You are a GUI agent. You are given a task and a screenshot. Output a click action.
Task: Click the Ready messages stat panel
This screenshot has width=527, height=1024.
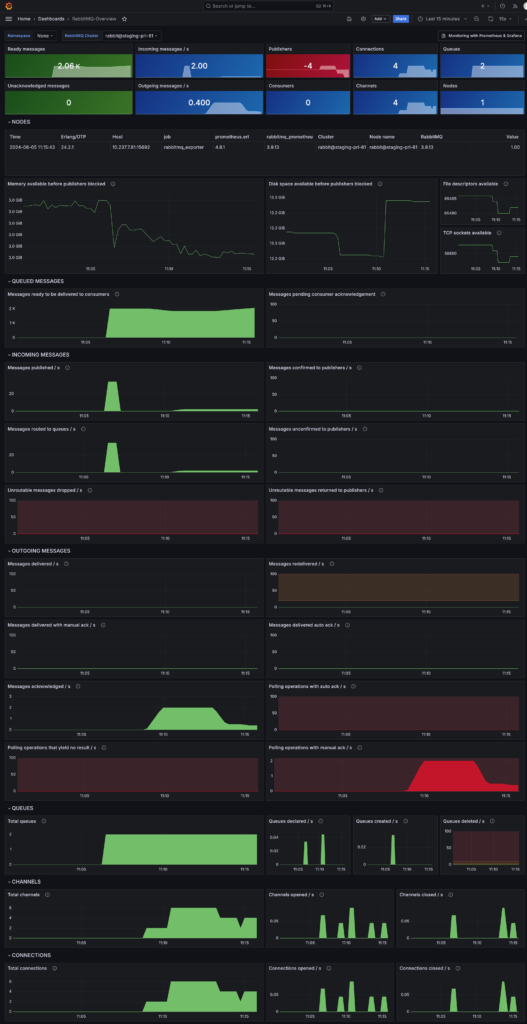[x=69, y=62]
